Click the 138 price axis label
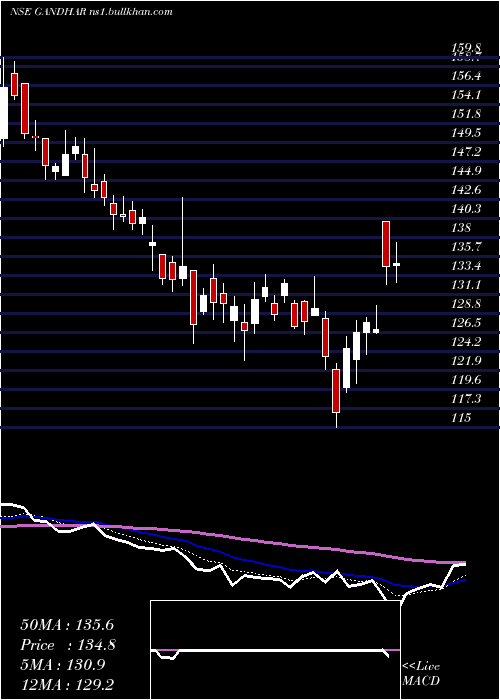This screenshot has height=700, width=500. click(x=461, y=228)
